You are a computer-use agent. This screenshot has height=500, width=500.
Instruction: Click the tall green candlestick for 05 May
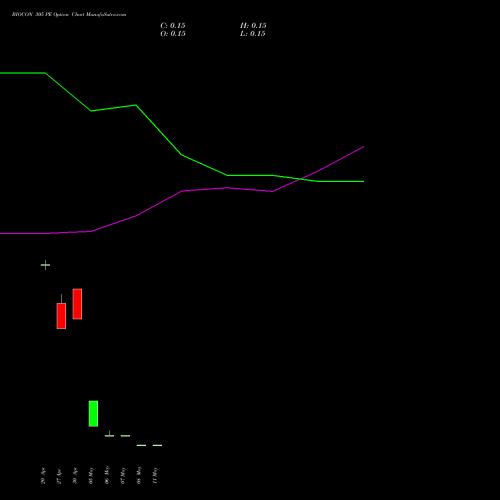click(x=93, y=414)
